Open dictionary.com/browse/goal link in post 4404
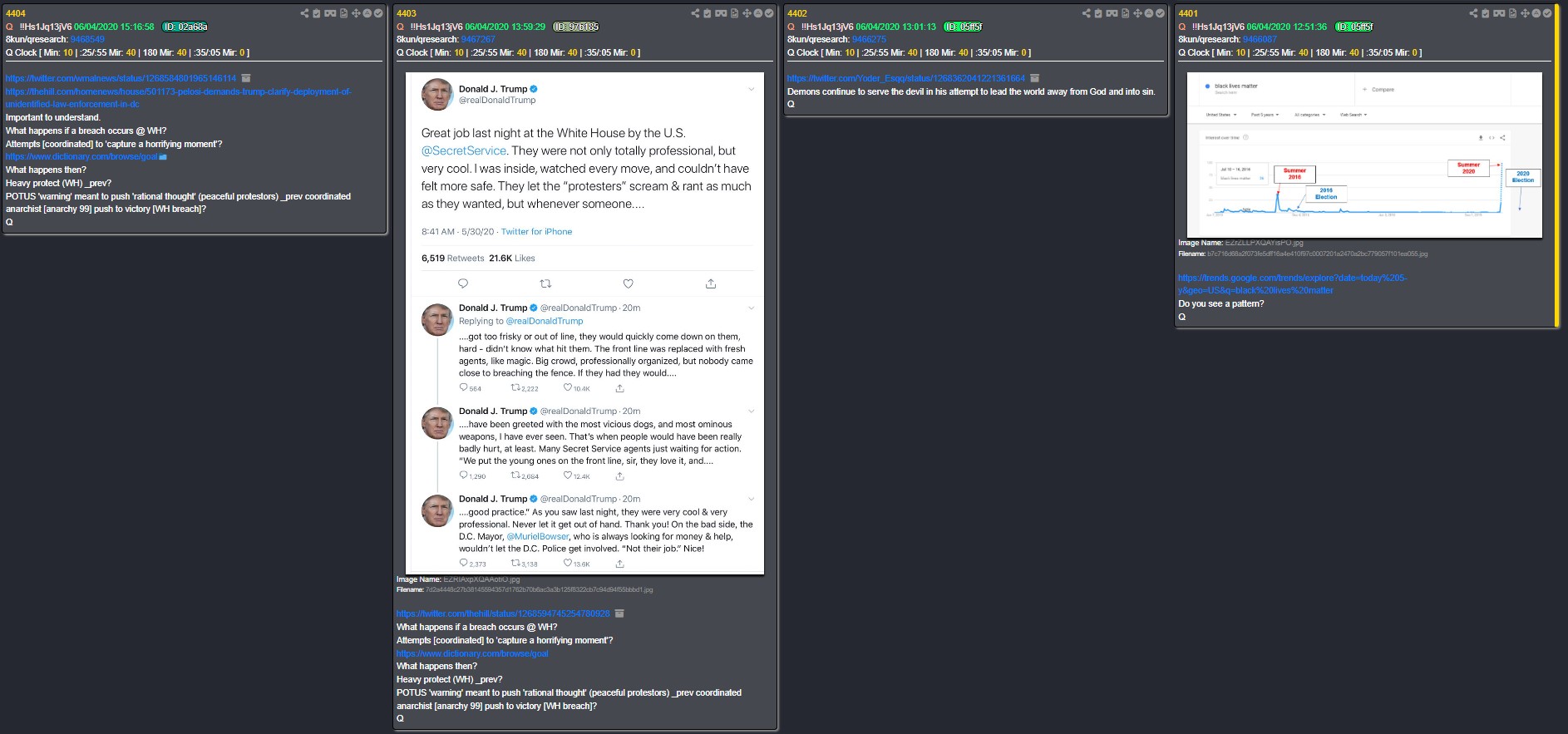The image size is (1568, 734). 81,156
